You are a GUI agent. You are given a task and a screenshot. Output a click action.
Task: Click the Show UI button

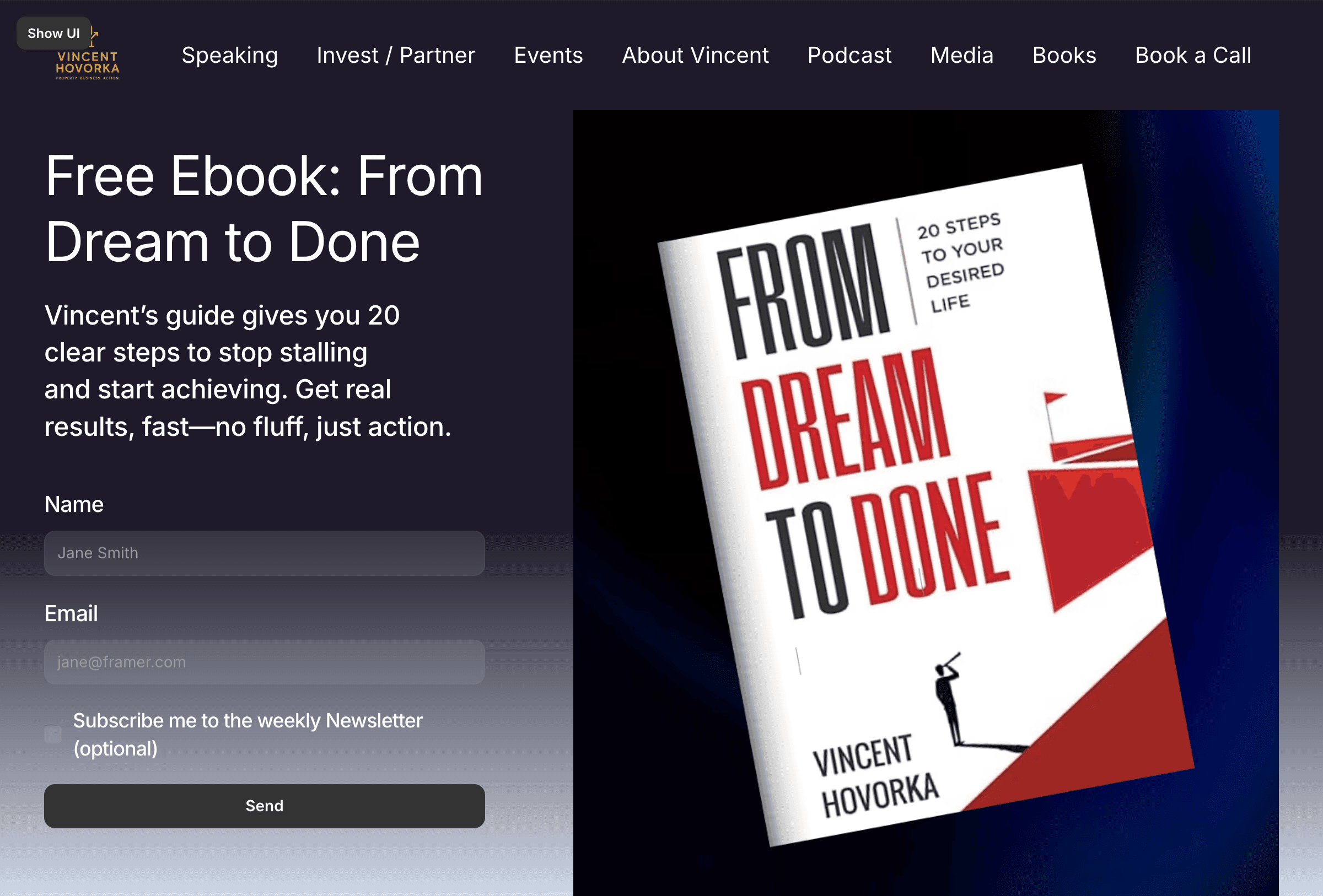pyautogui.click(x=53, y=34)
